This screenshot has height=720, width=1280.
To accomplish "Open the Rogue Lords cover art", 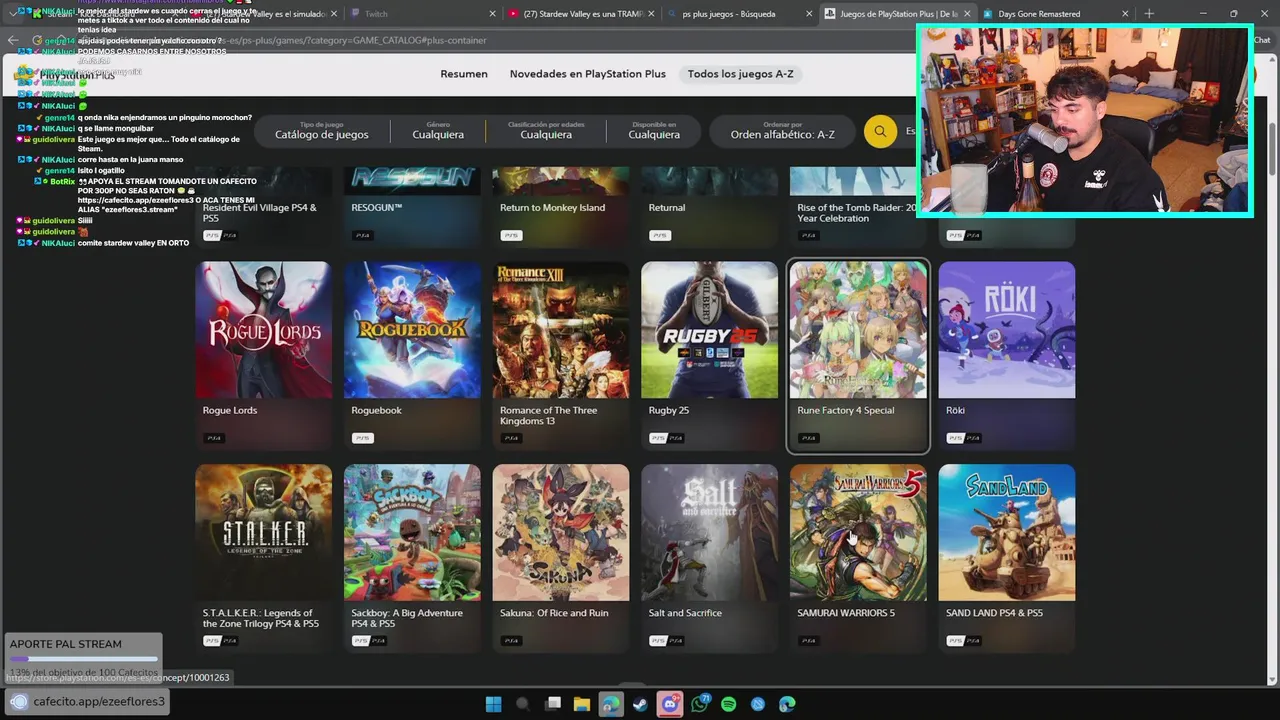I will point(264,330).
